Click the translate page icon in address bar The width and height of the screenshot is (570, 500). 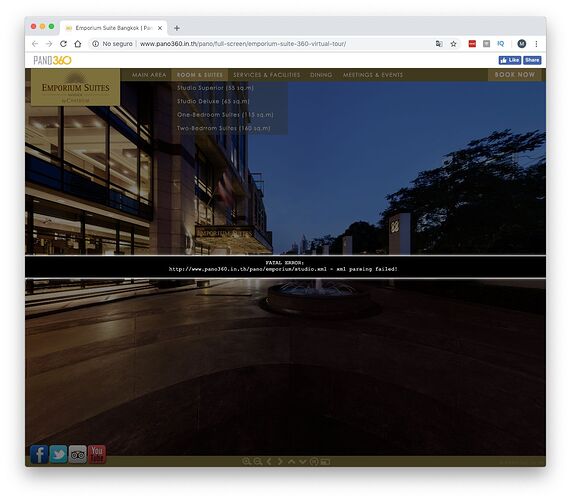coord(439,44)
